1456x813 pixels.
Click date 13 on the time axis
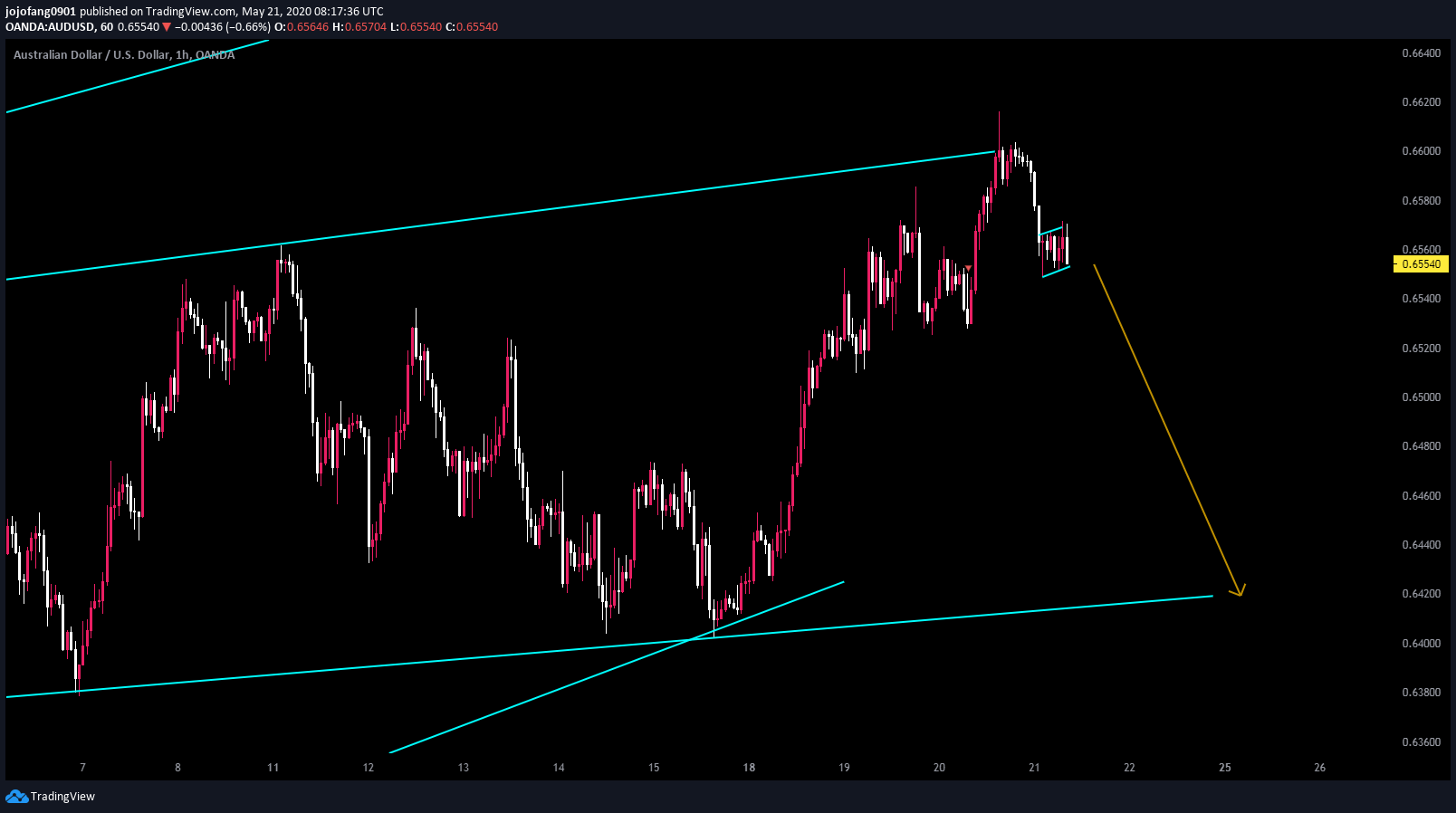(x=463, y=768)
